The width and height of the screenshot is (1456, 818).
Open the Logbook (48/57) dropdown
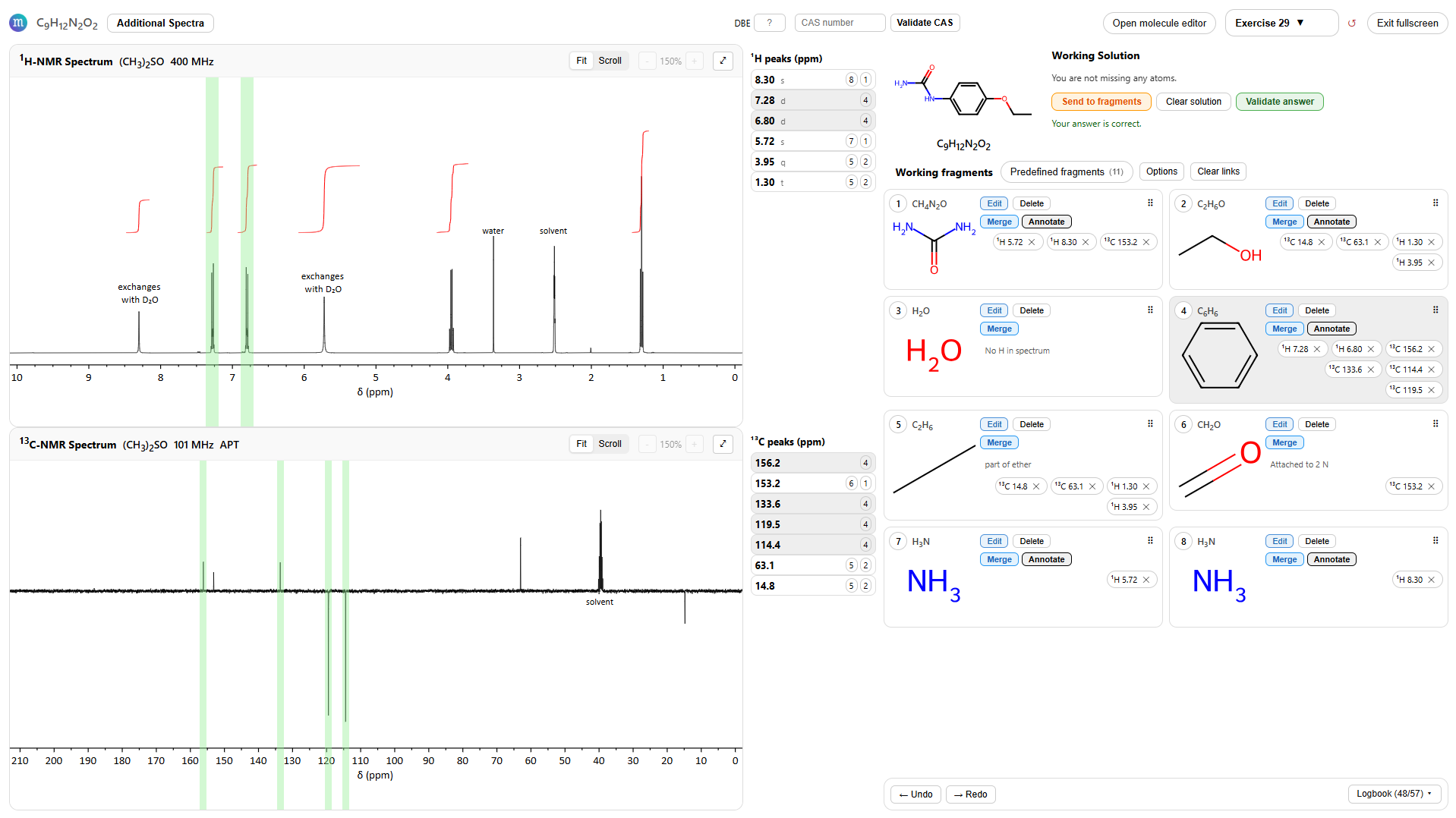coord(1394,794)
